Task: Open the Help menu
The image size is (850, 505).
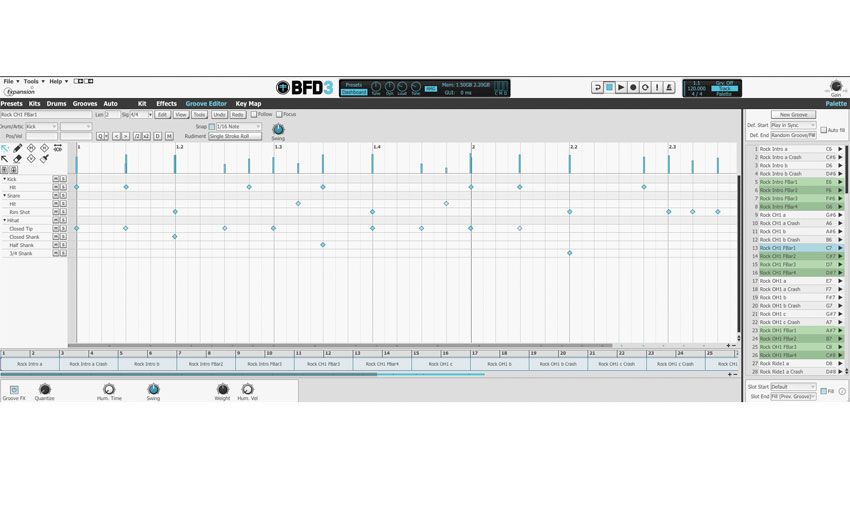Action: [59, 81]
